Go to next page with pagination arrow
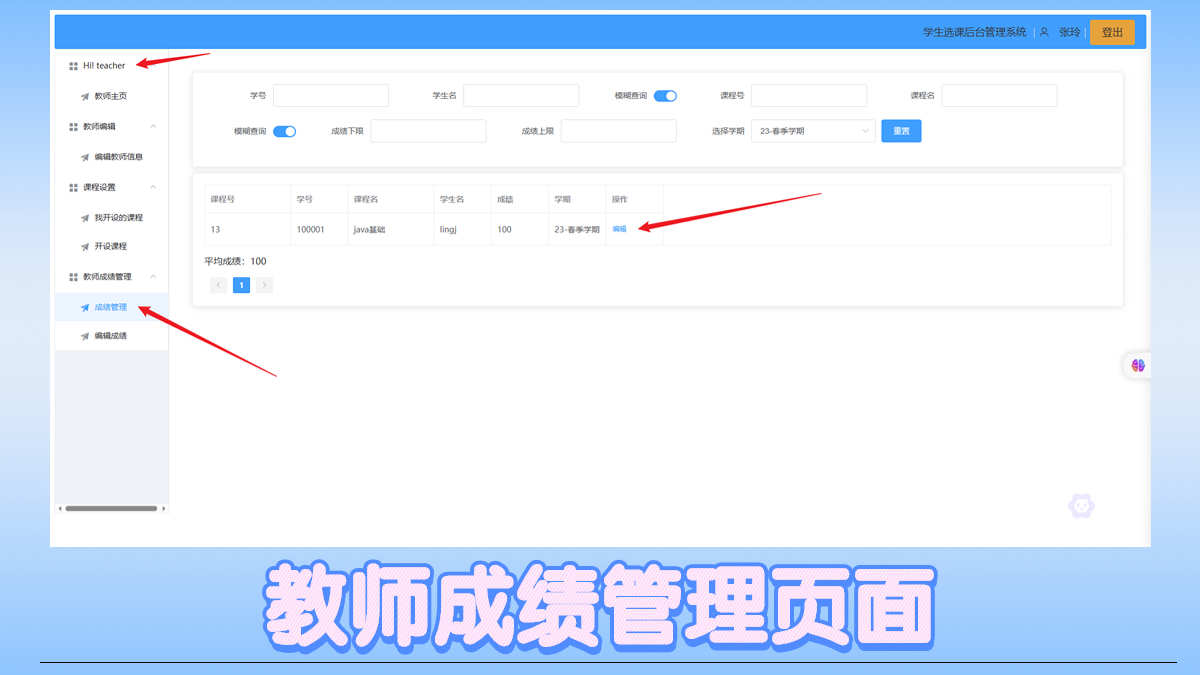 click(x=264, y=285)
